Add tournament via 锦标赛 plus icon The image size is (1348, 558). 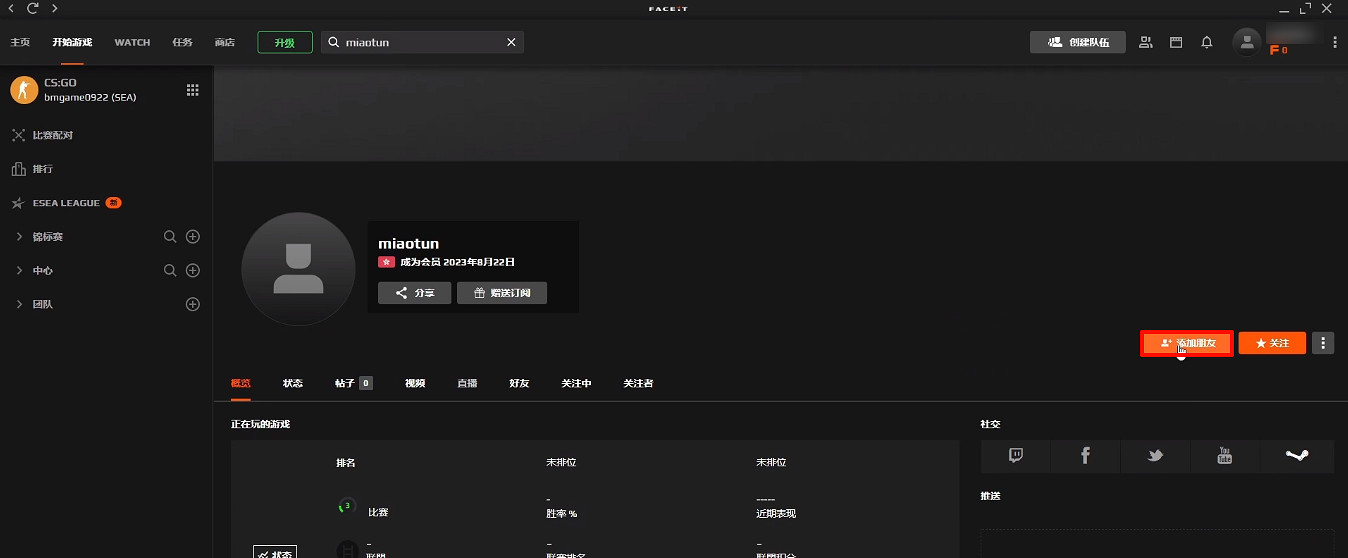[x=194, y=237]
